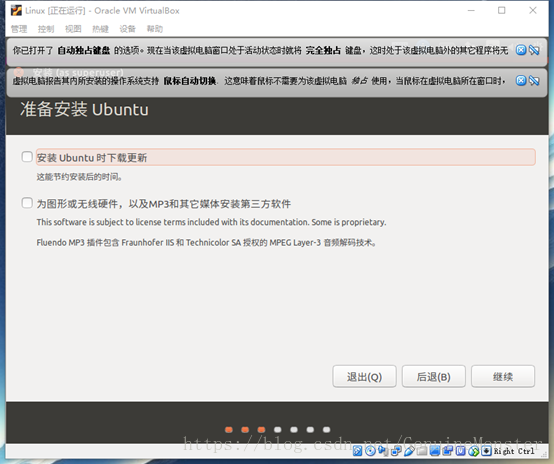Viewport: 554px width, 464px height.
Task: Suppress future 鼠标自动切换 mouse integration messages
Action: click(x=534, y=81)
